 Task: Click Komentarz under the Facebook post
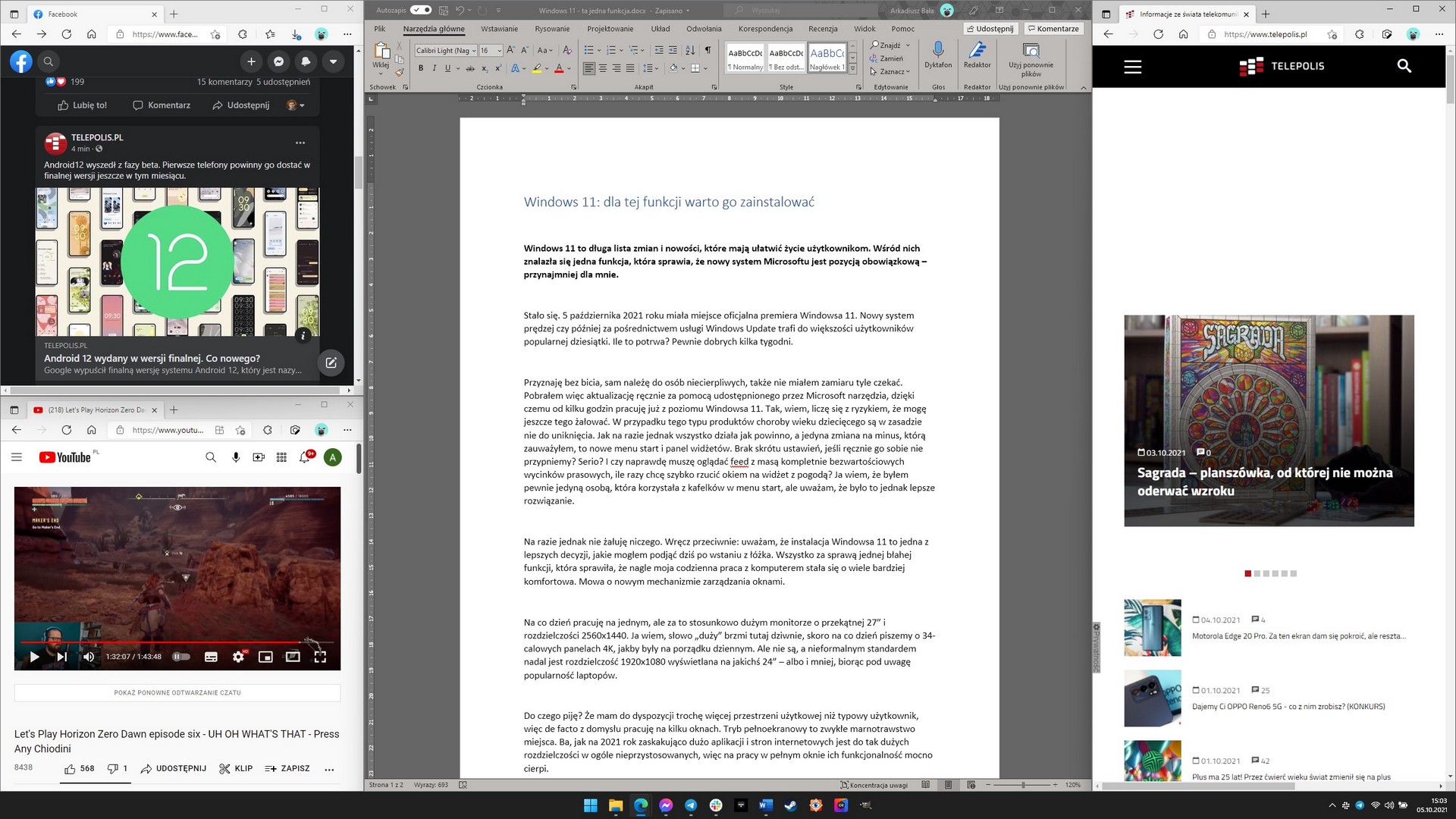[x=162, y=105]
